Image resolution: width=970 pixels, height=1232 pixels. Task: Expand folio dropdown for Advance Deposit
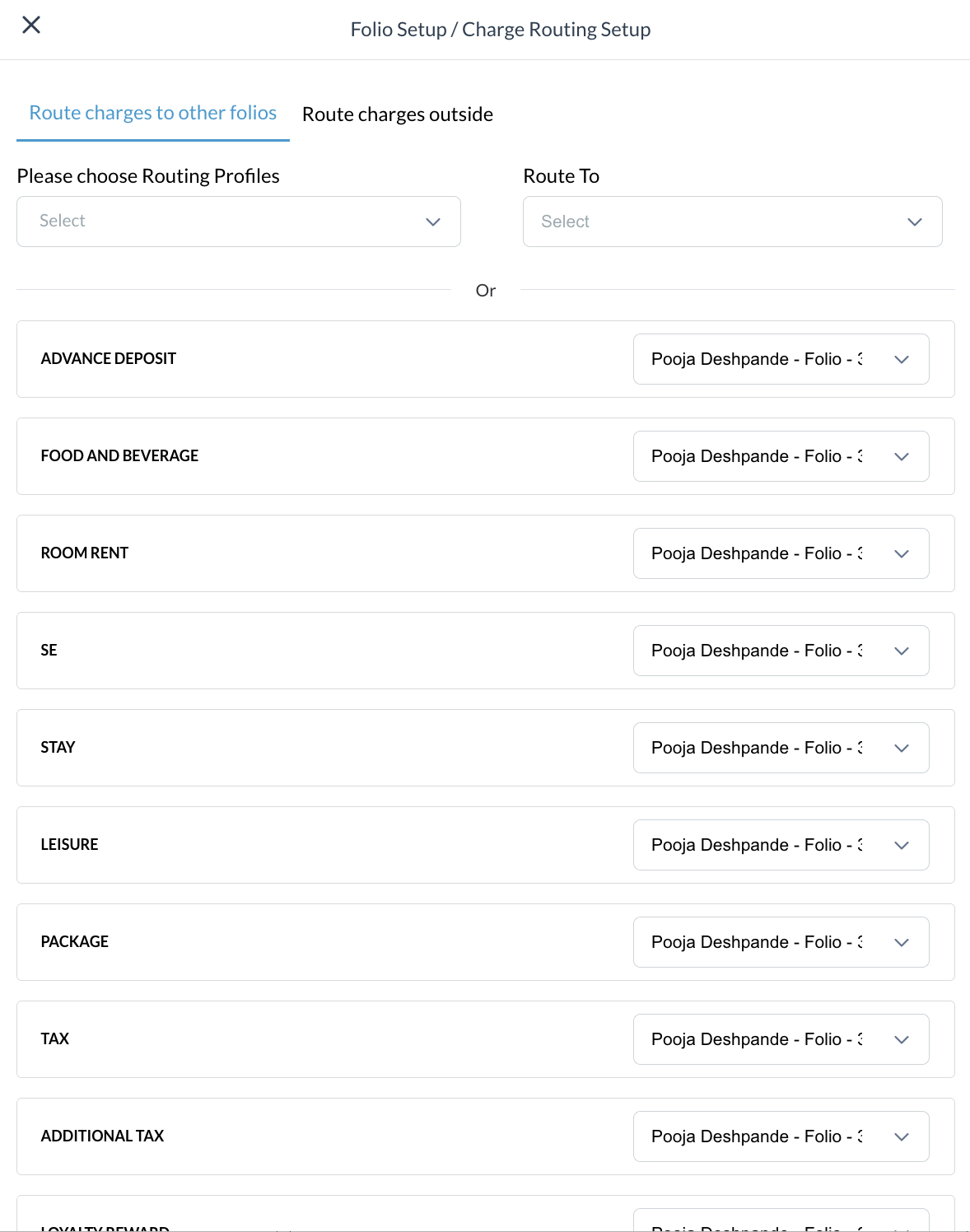(x=780, y=359)
